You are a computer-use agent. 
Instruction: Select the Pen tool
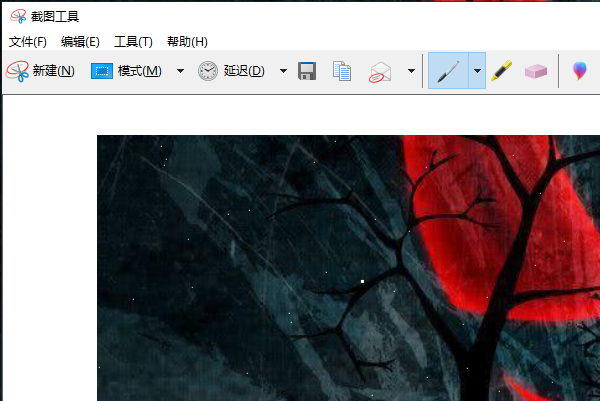[x=448, y=71]
